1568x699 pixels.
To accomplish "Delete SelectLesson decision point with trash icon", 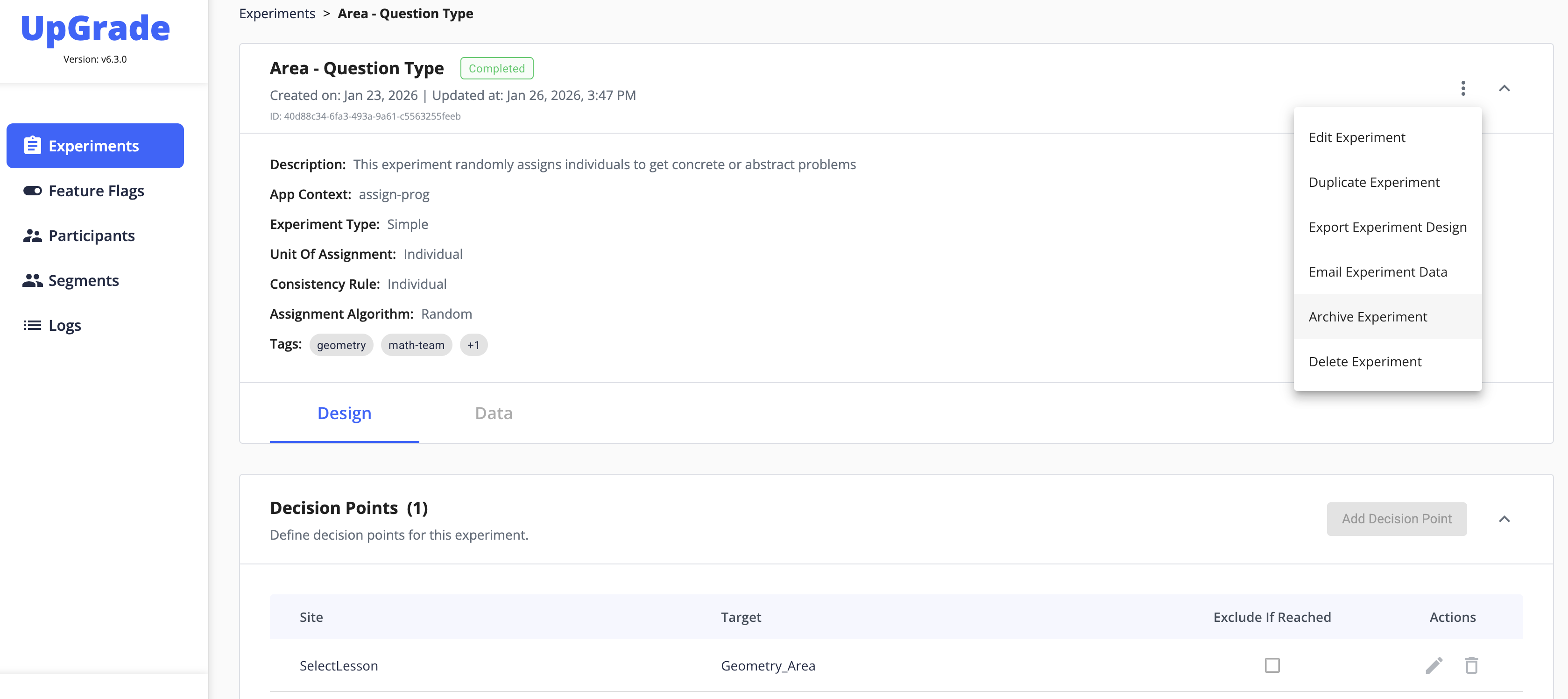I will (1471, 665).
